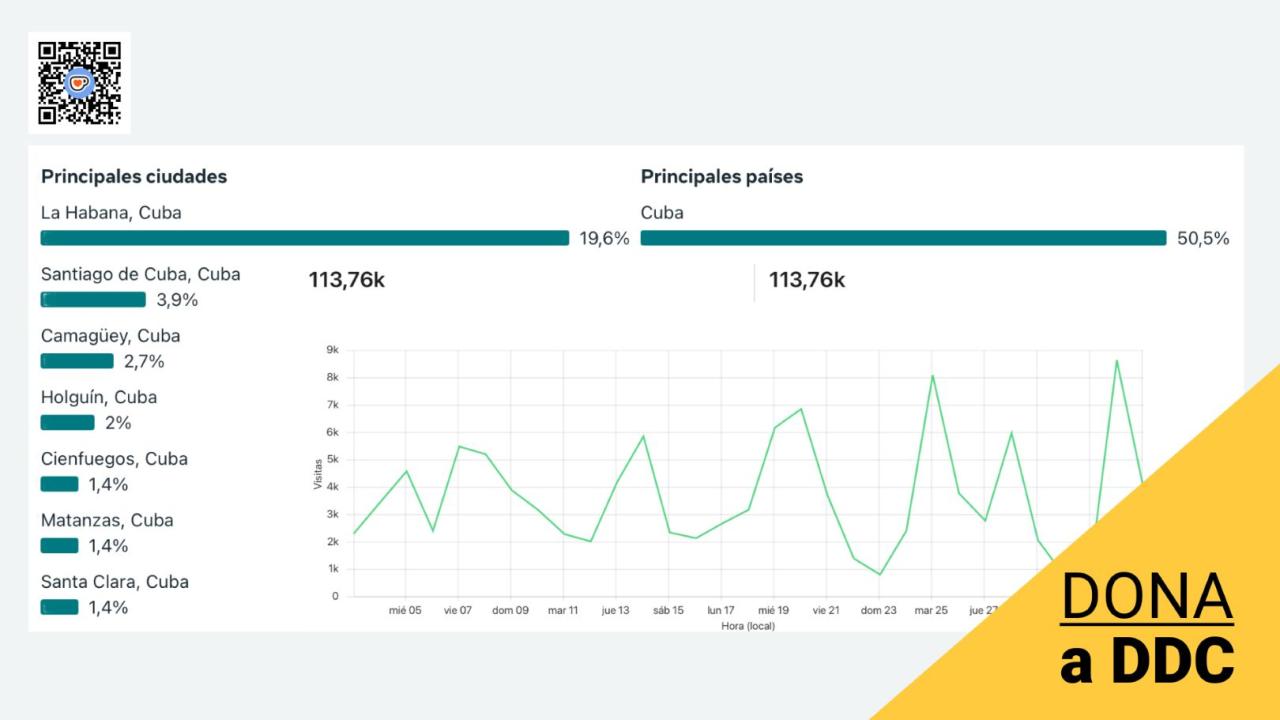Click the 19,6% value
The width and height of the screenshot is (1280, 720).
pyautogui.click(x=604, y=238)
